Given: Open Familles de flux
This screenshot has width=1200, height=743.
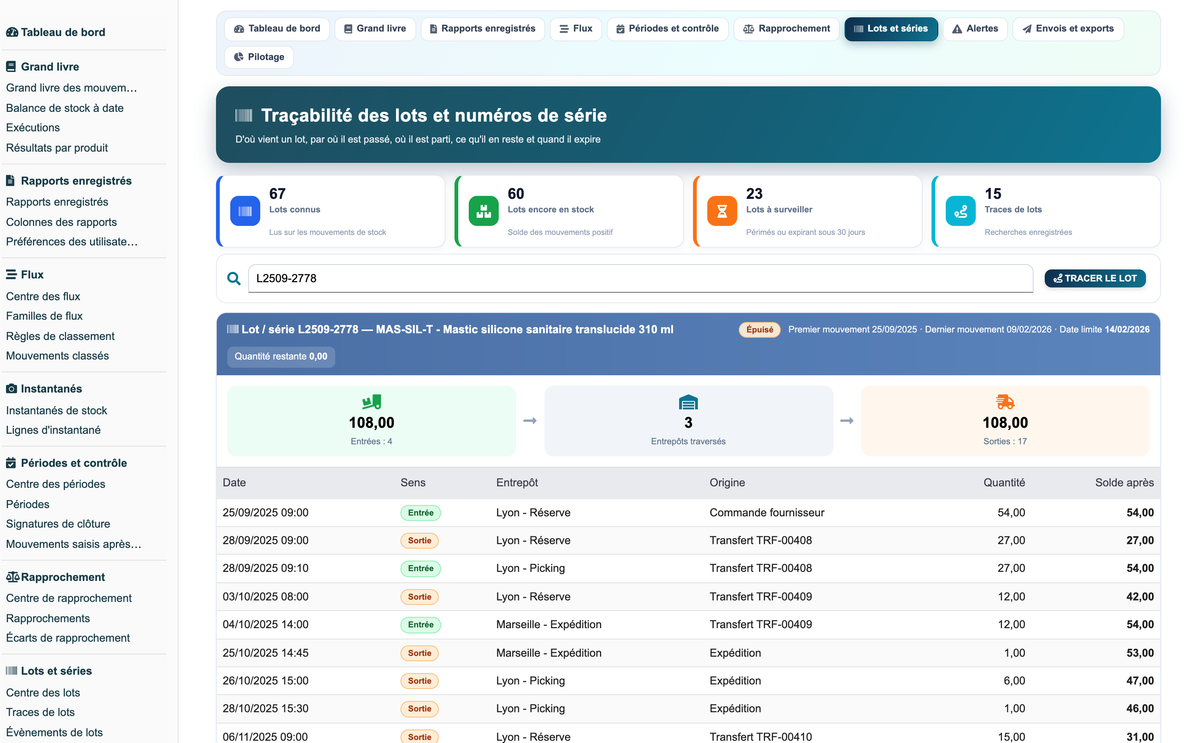Looking at the screenshot, I should (x=44, y=316).
